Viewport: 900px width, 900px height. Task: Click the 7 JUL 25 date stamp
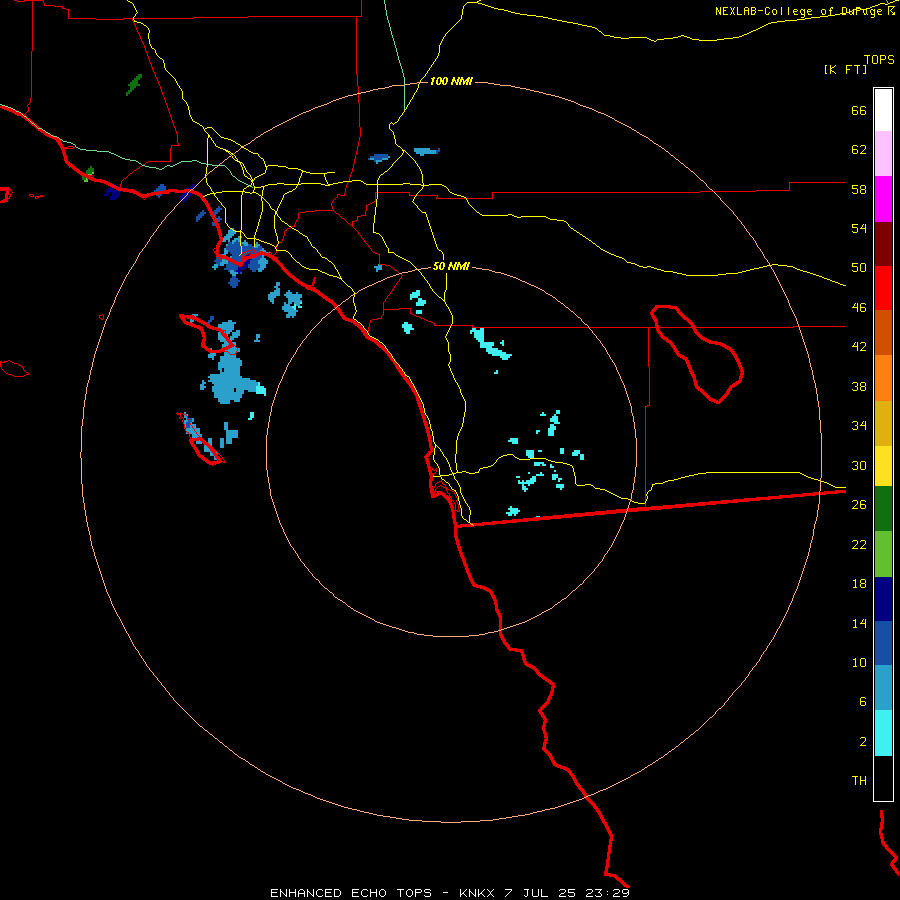click(542, 893)
